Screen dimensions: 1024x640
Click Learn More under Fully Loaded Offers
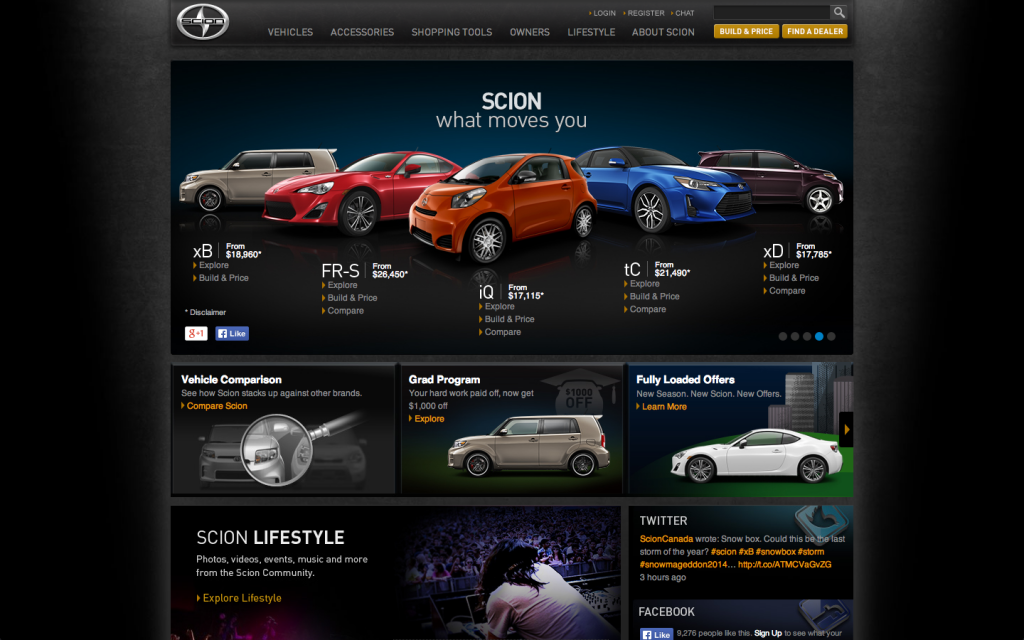[x=664, y=406]
